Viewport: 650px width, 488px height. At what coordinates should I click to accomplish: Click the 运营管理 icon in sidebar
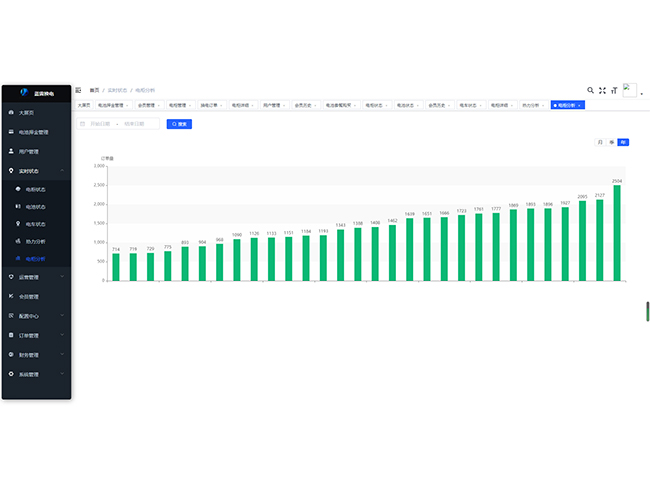(x=11, y=277)
